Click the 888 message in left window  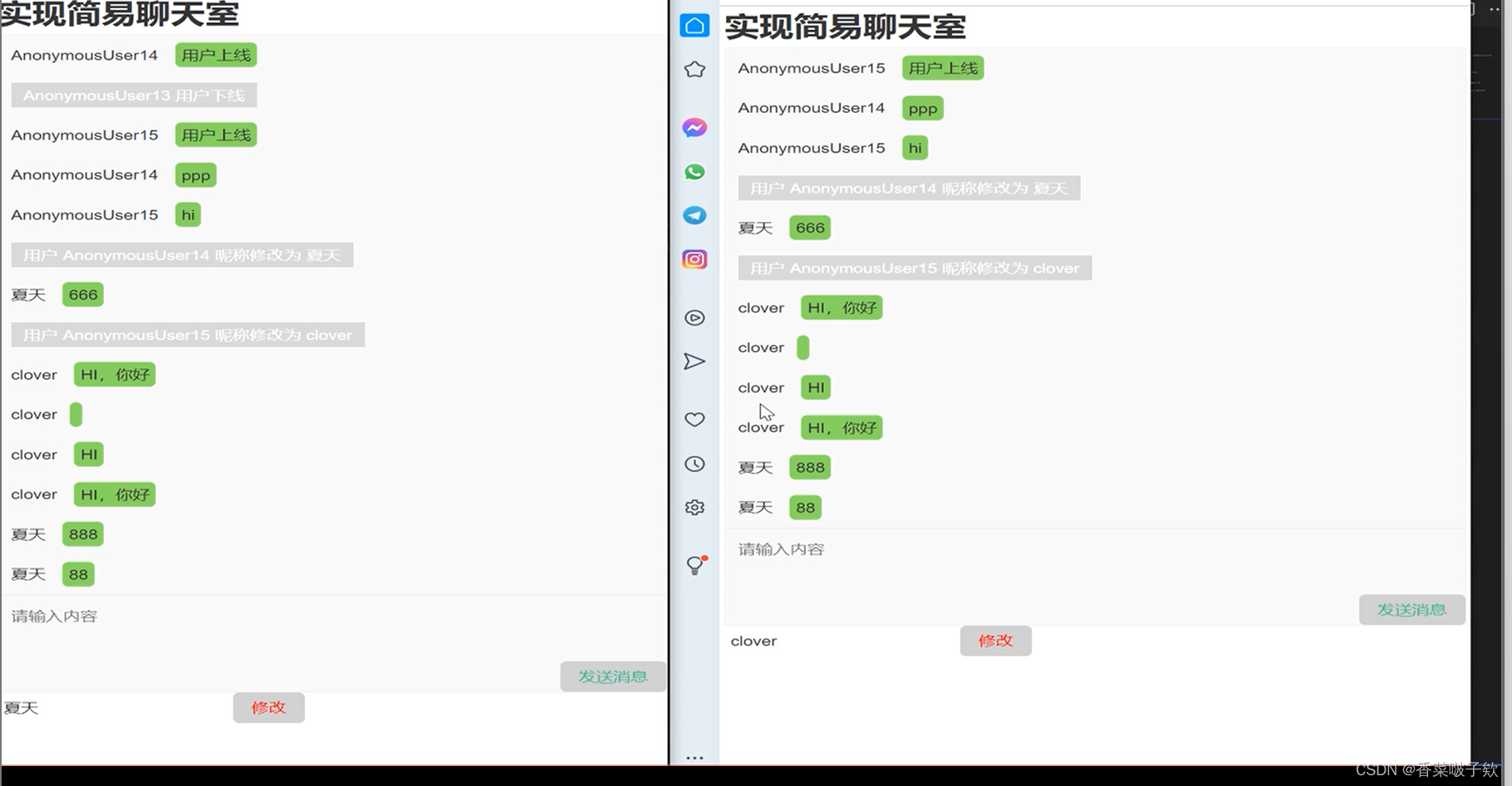click(83, 534)
